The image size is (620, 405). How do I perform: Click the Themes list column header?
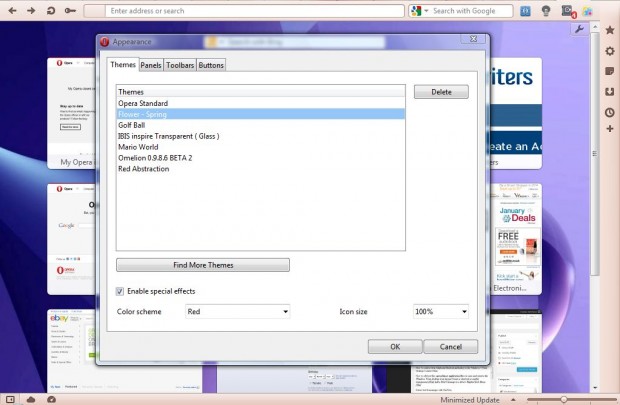261,91
